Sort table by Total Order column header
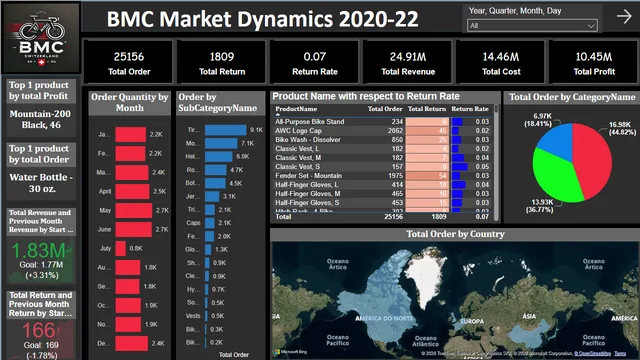 385,109
